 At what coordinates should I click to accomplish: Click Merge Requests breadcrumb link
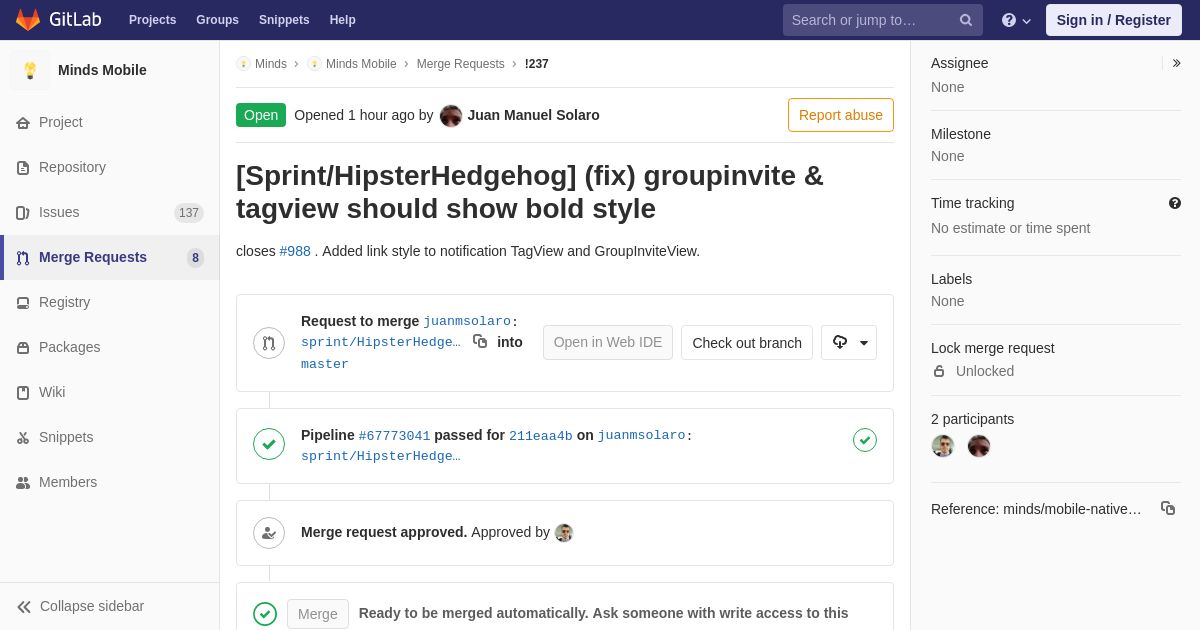461,64
